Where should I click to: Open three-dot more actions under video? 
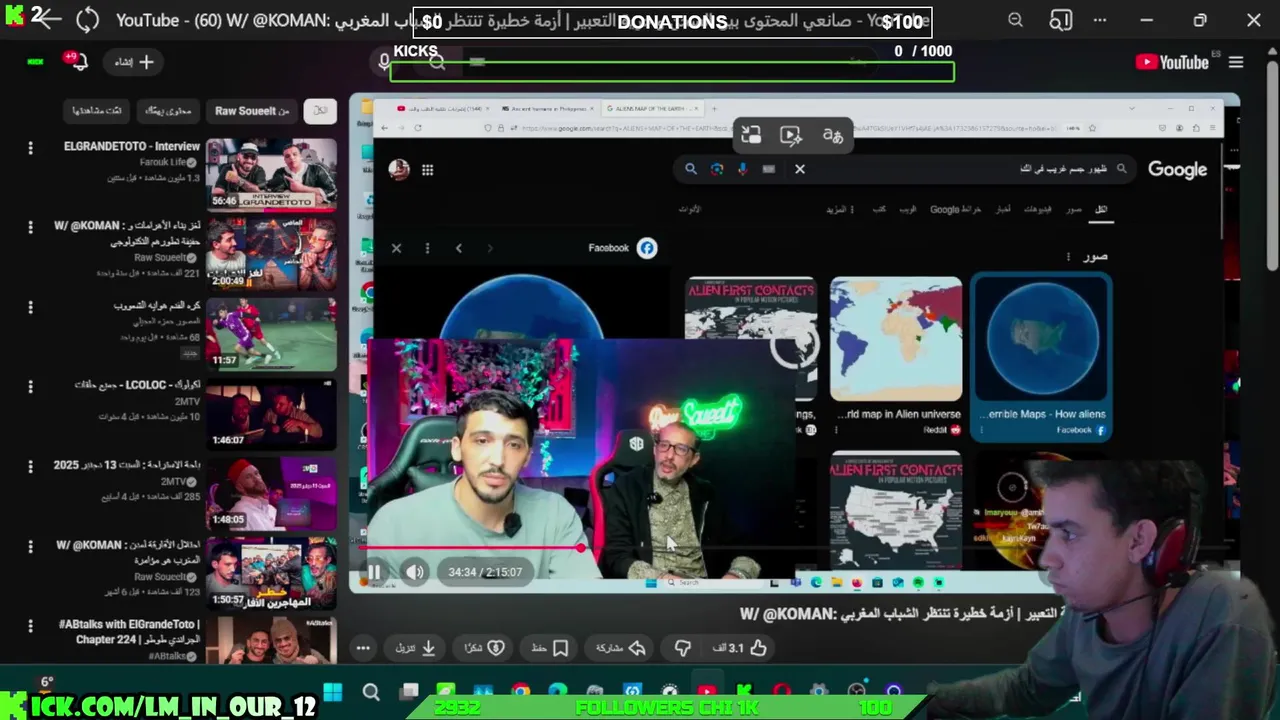[x=364, y=648]
